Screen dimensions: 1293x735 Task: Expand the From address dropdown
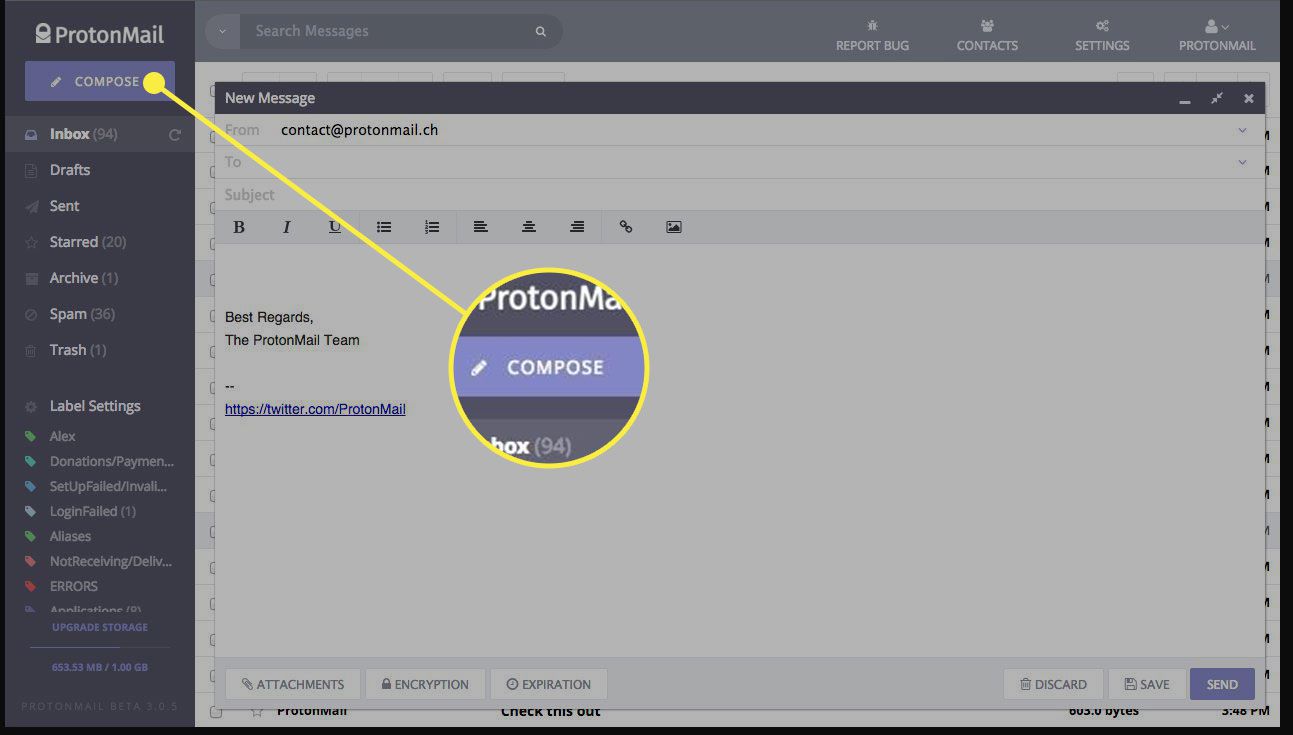click(x=1242, y=130)
